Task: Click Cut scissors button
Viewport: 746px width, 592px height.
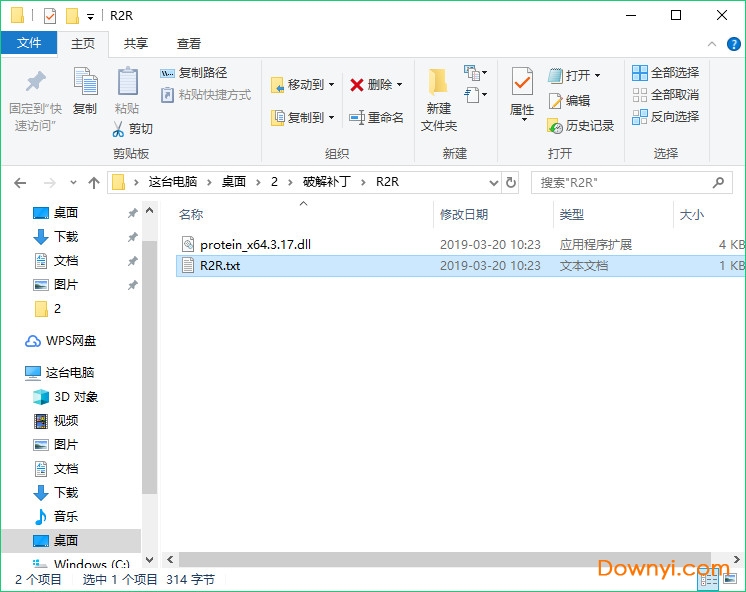Action: [x=132, y=129]
